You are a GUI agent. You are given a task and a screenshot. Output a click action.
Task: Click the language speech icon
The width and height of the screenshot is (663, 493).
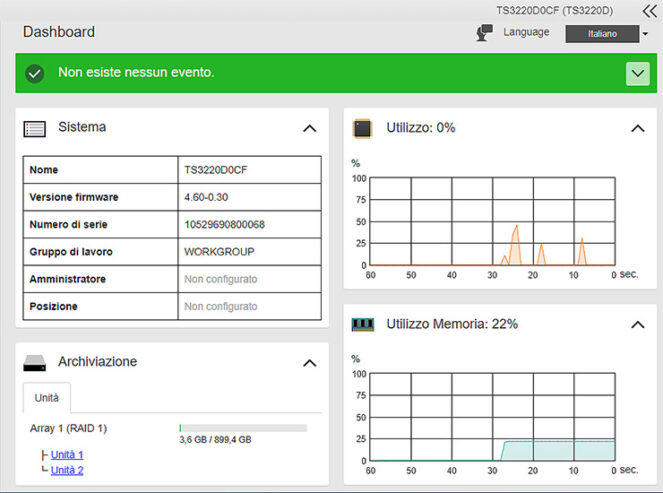coord(485,33)
